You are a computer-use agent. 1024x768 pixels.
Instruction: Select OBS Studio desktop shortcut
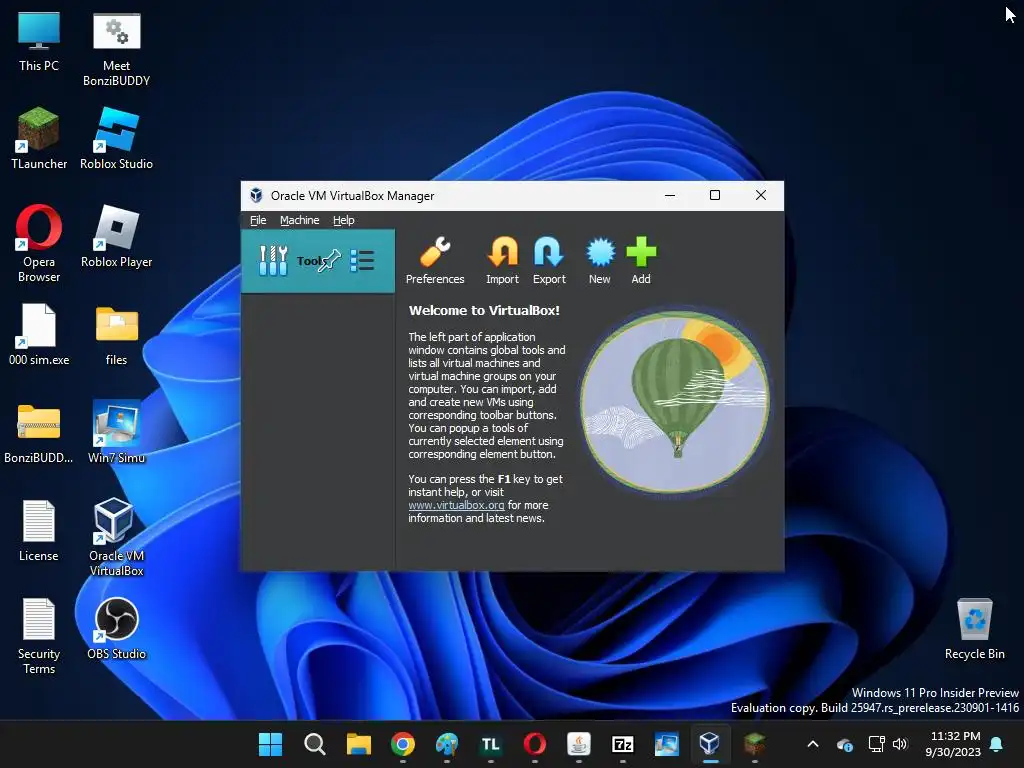pos(116,628)
